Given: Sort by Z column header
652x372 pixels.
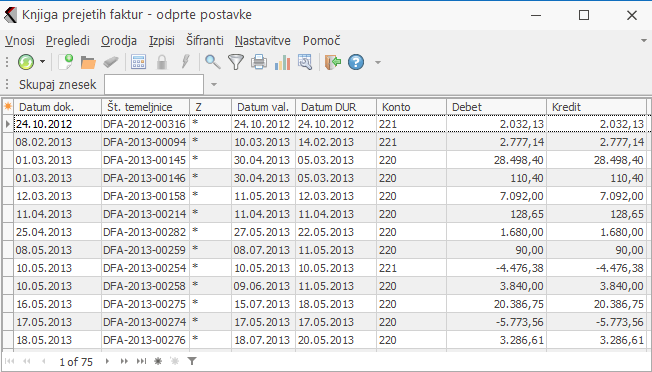Looking at the screenshot, I should tap(210, 107).
